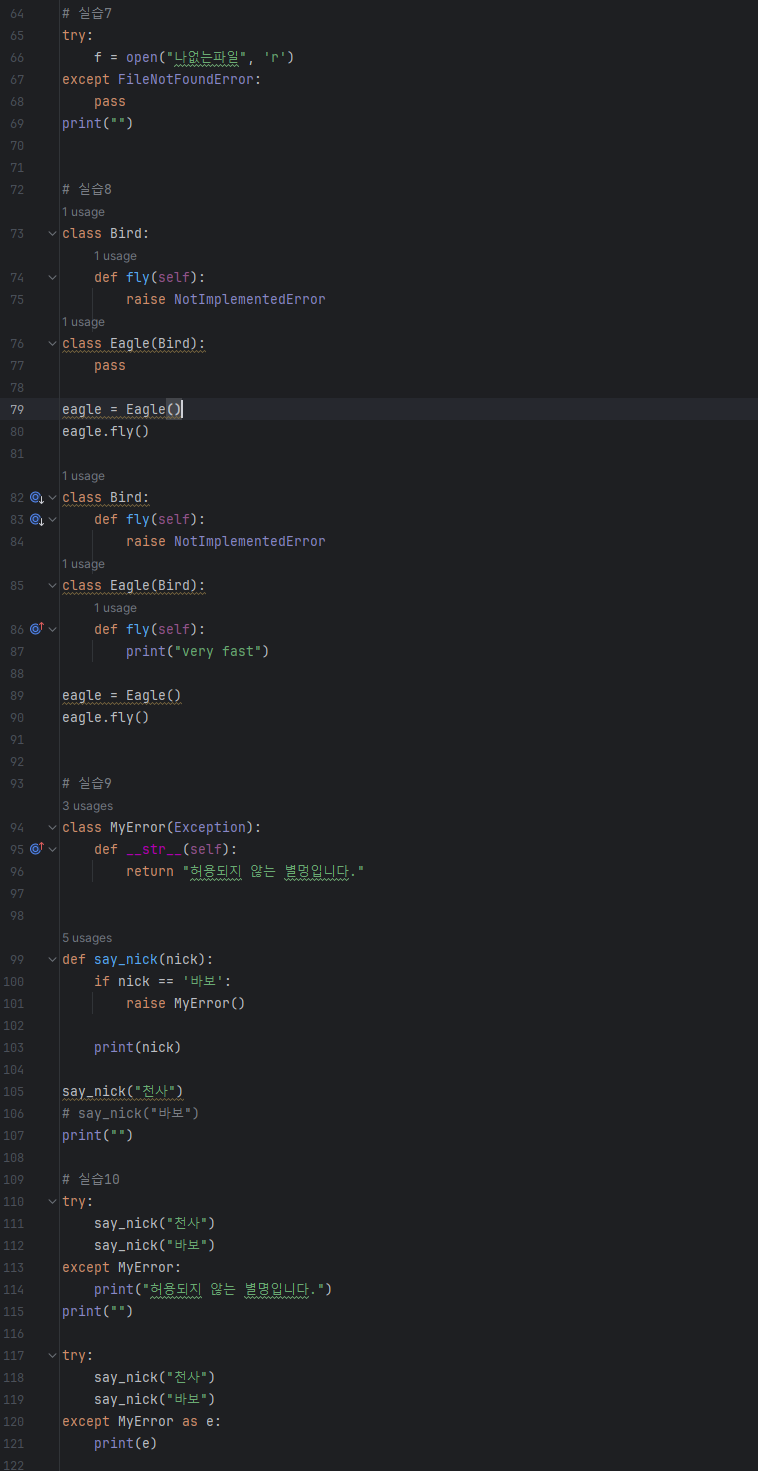Click print with 허용되지 않는 별명입니다 on line 114
Screen dimensions: 758x1471
[x=212, y=1289]
